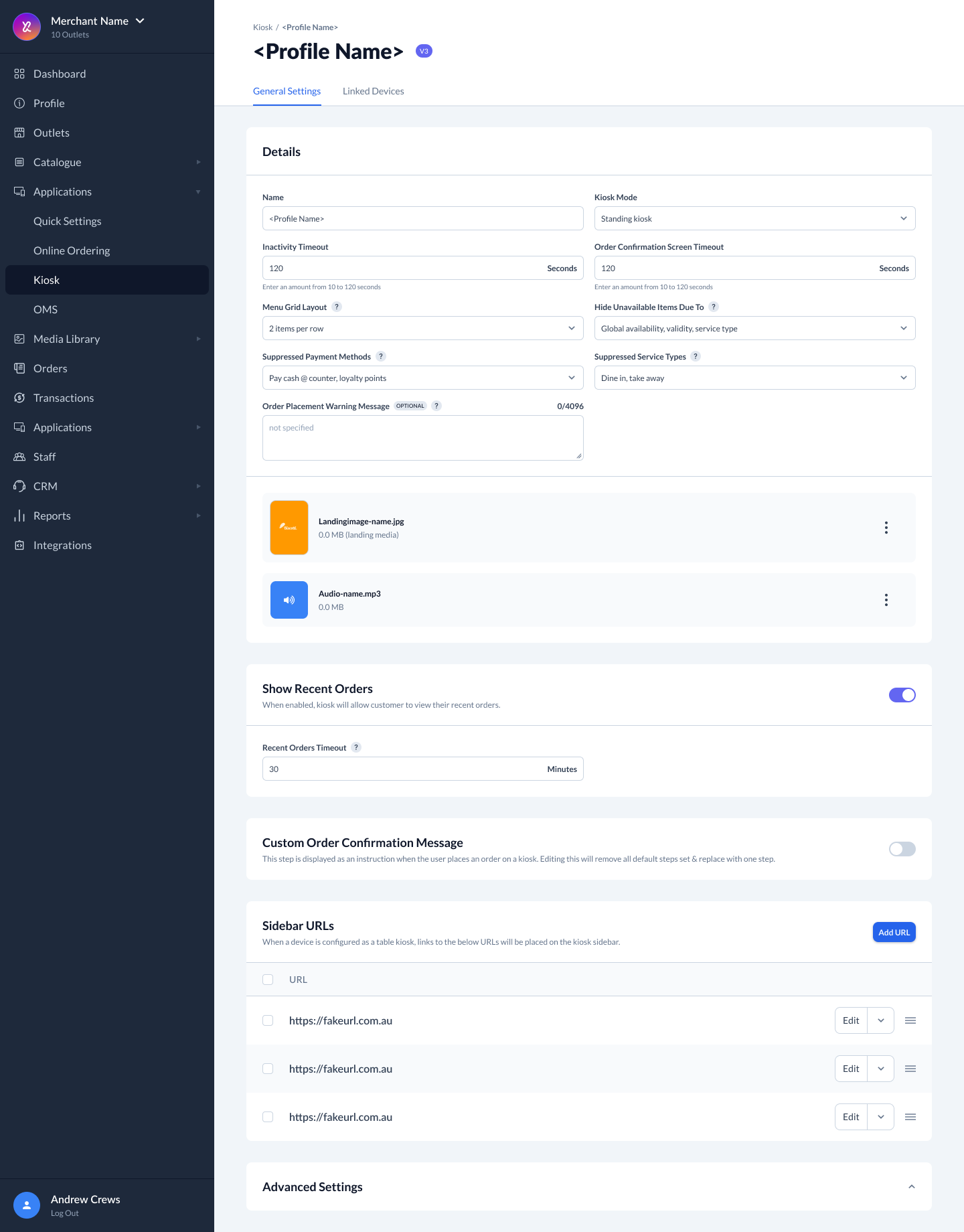Click the Recent Orders Timeout help icon
The height and width of the screenshot is (1232, 964).
[356, 747]
